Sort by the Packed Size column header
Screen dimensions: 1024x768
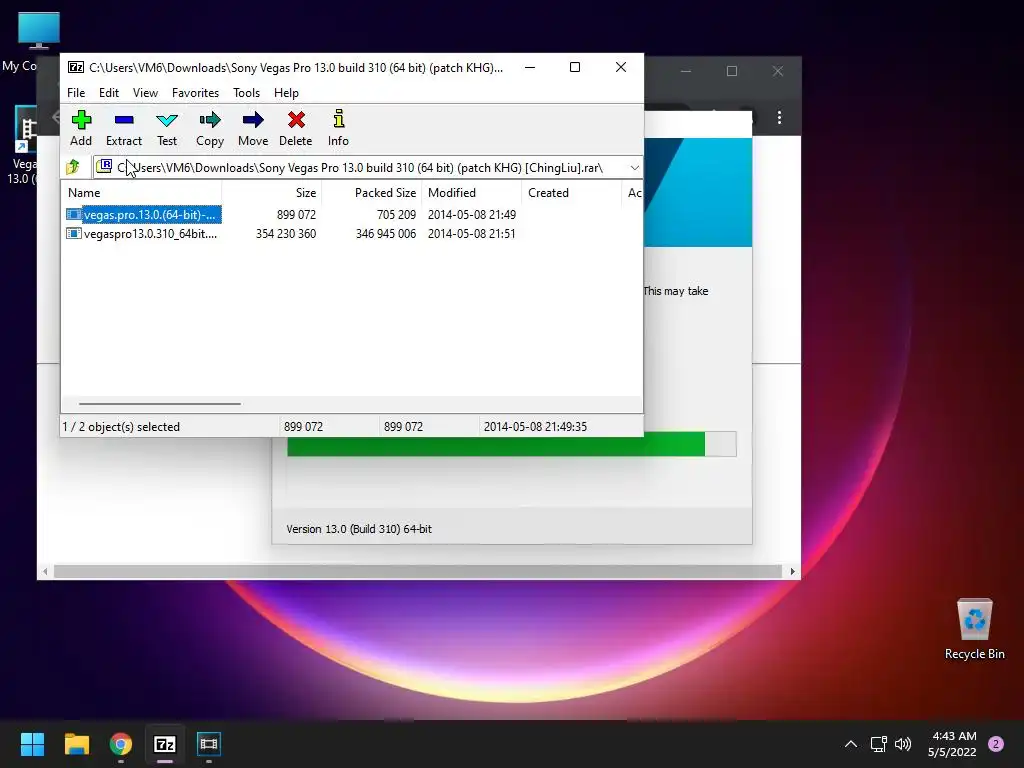coord(372,193)
